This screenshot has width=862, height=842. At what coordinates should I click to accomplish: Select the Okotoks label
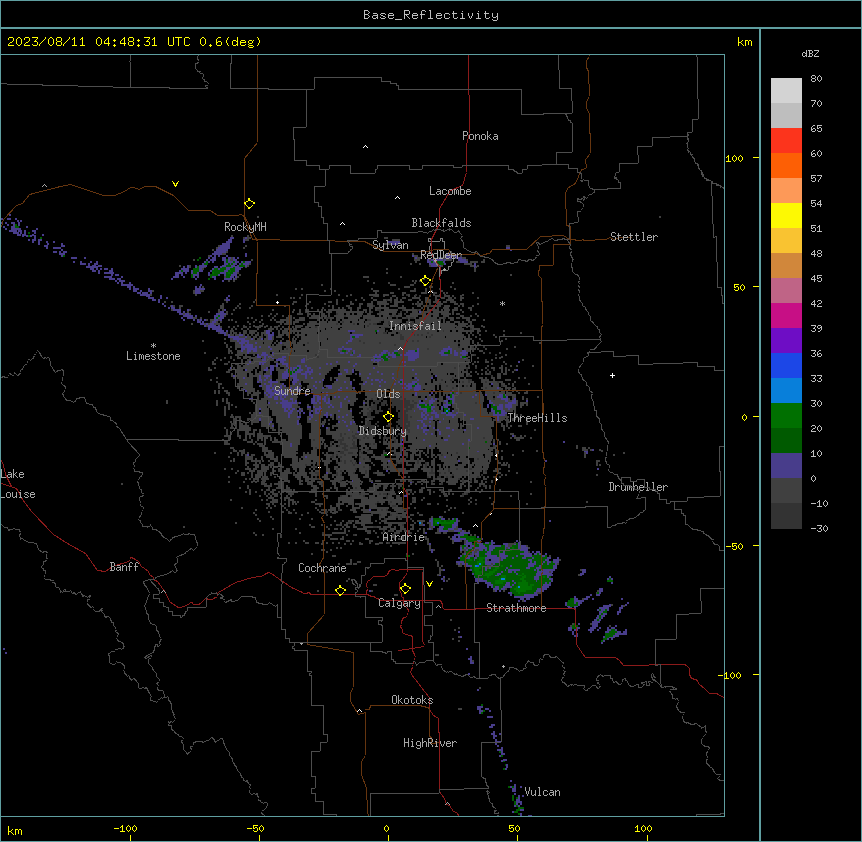(x=412, y=700)
